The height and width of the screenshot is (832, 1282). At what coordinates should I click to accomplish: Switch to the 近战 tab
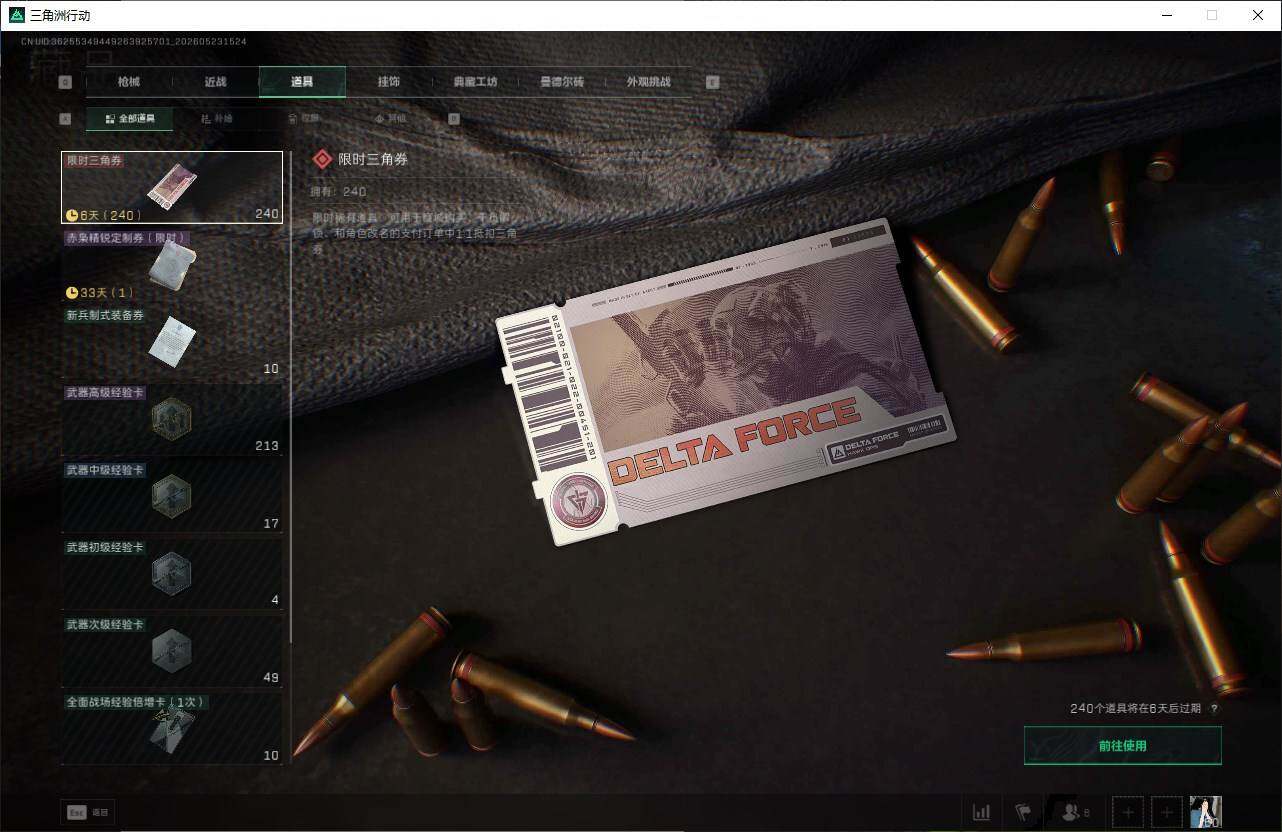tap(216, 82)
